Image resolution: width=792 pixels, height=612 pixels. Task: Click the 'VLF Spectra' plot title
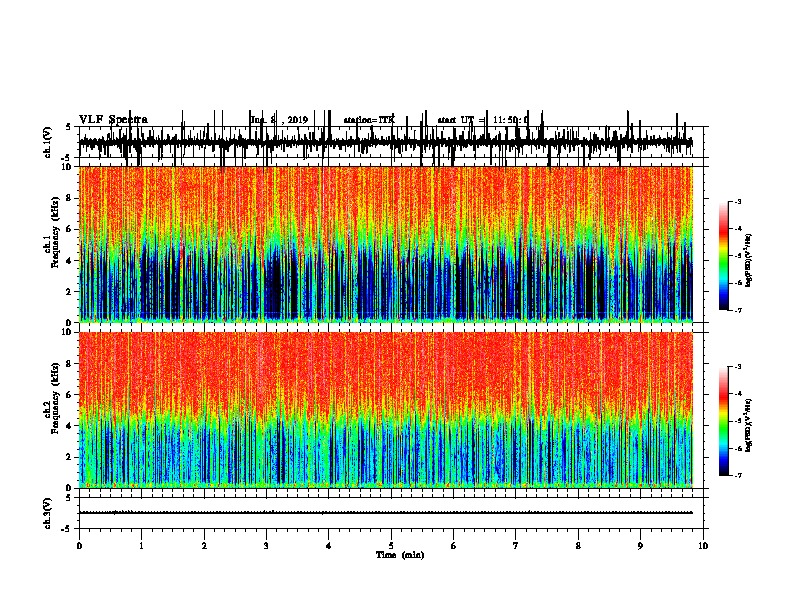pyautogui.click(x=113, y=120)
